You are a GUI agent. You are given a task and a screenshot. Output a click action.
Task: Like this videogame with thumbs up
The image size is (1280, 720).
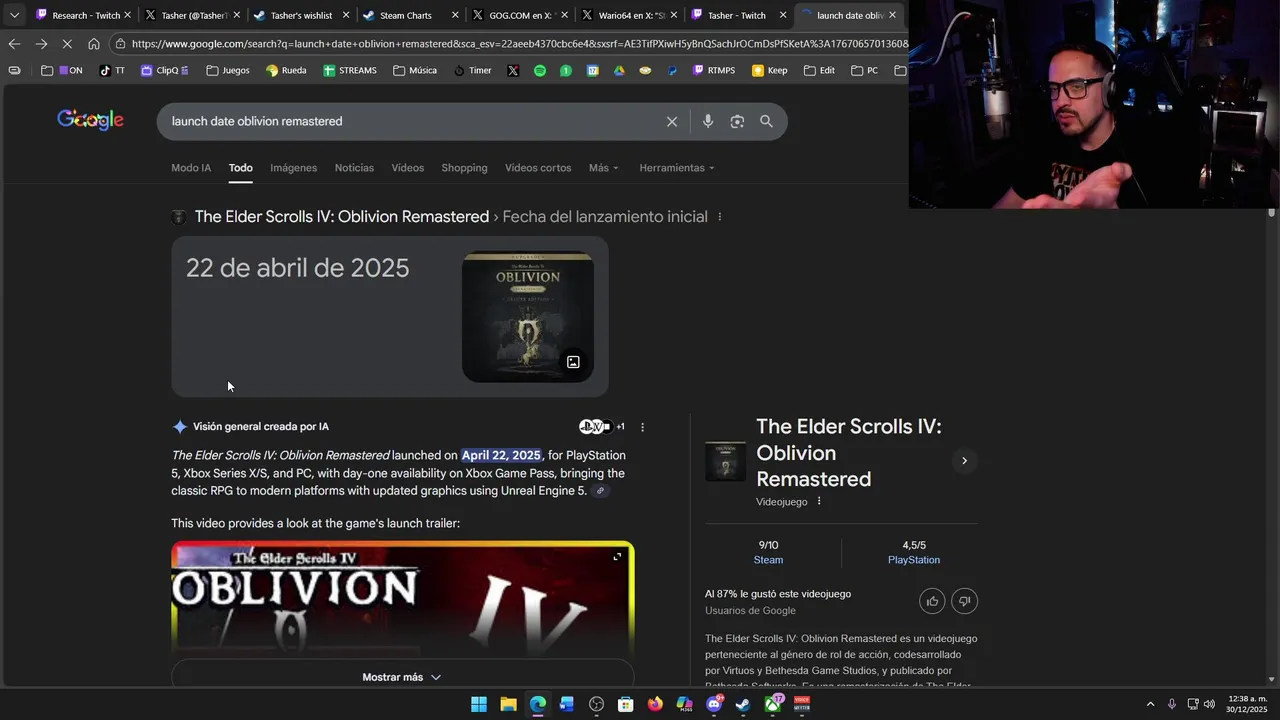932,601
